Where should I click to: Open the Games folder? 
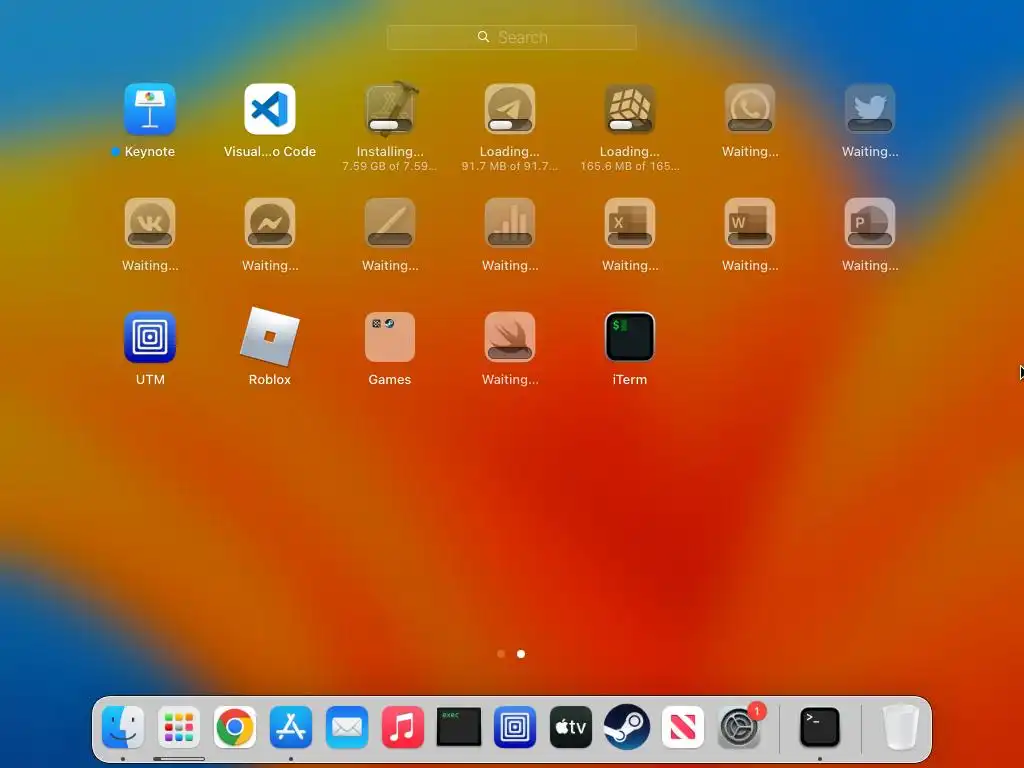[390, 337]
